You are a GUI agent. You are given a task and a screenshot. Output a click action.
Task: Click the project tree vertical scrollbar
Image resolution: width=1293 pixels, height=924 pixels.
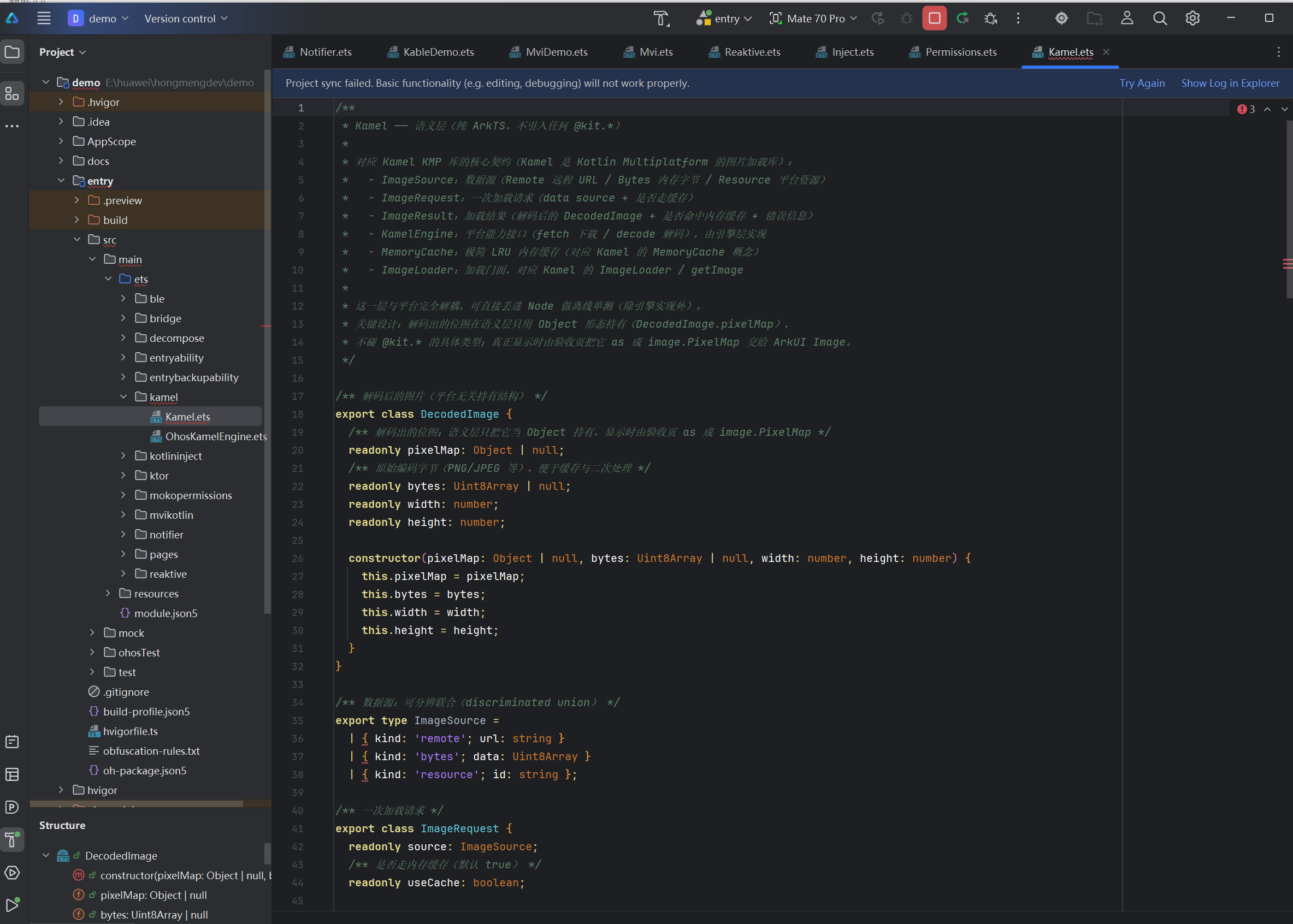267,341
